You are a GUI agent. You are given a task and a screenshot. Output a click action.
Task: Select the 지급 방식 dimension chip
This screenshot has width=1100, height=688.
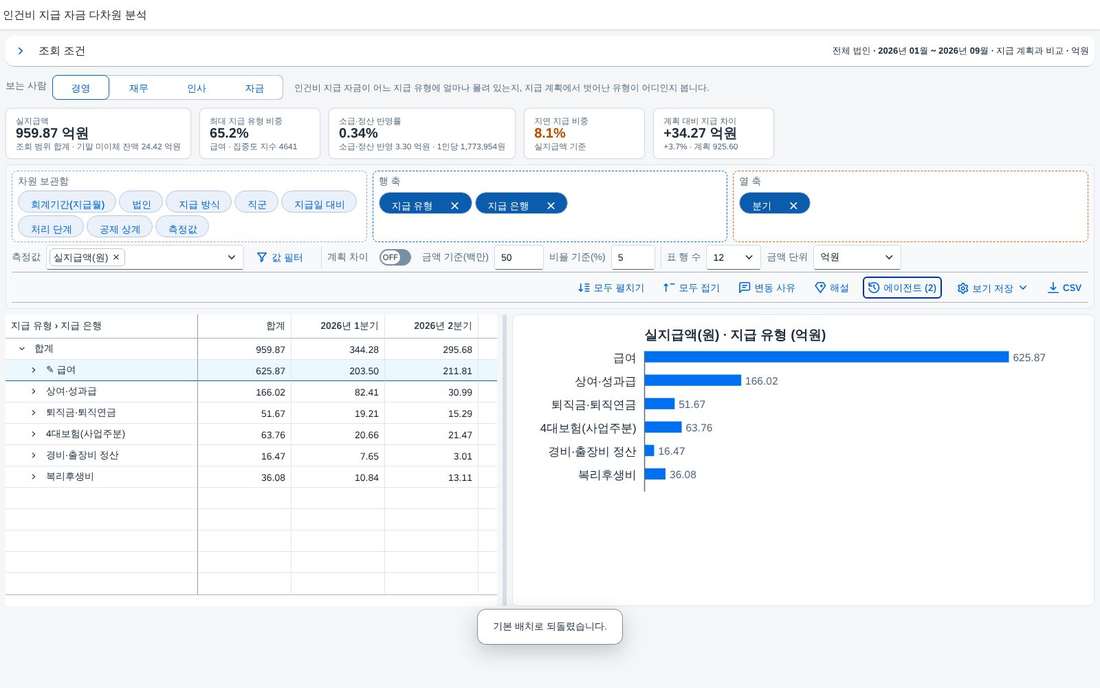199,204
